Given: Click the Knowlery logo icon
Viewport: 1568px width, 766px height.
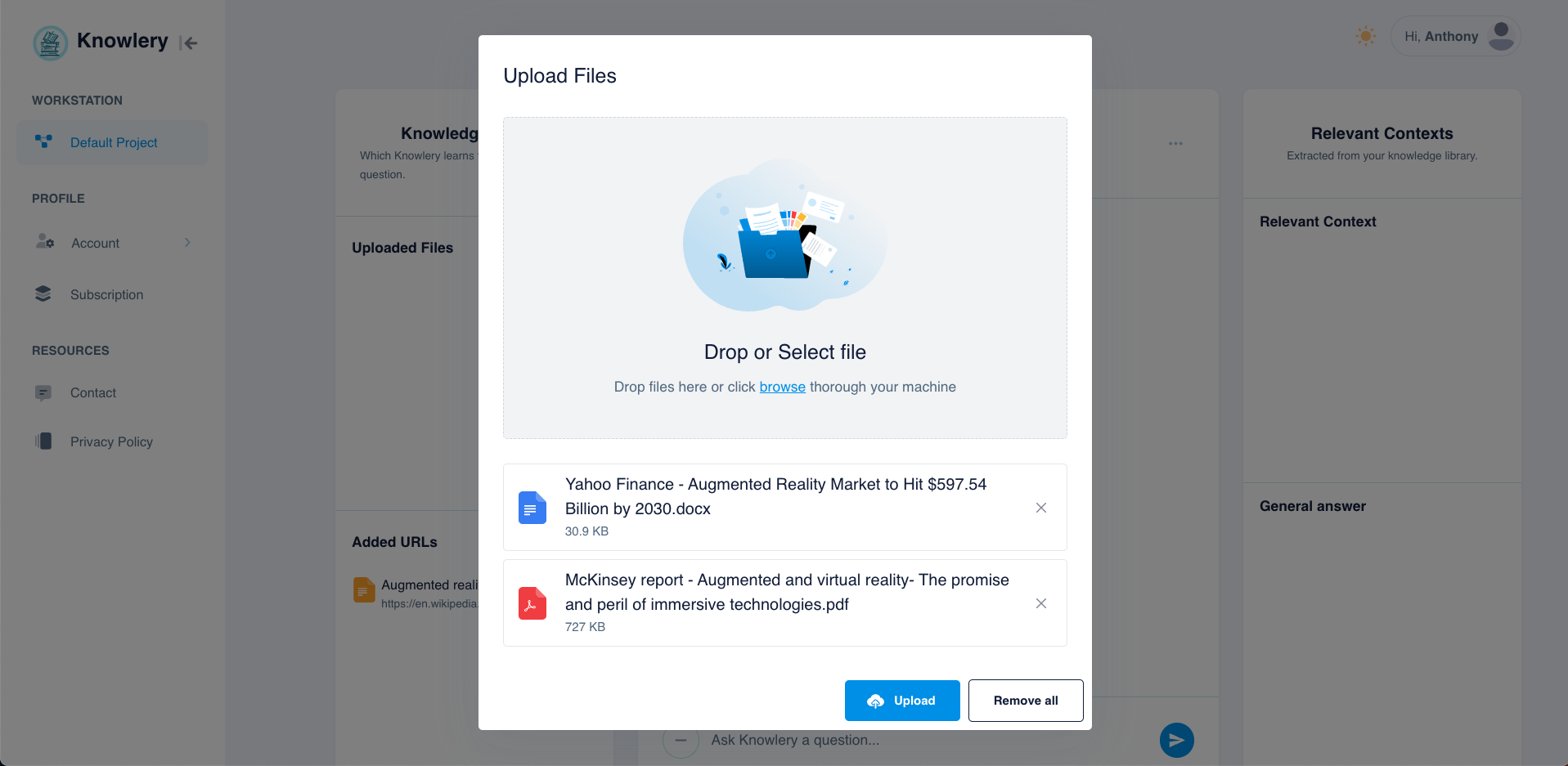Looking at the screenshot, I should coord(50,43).
